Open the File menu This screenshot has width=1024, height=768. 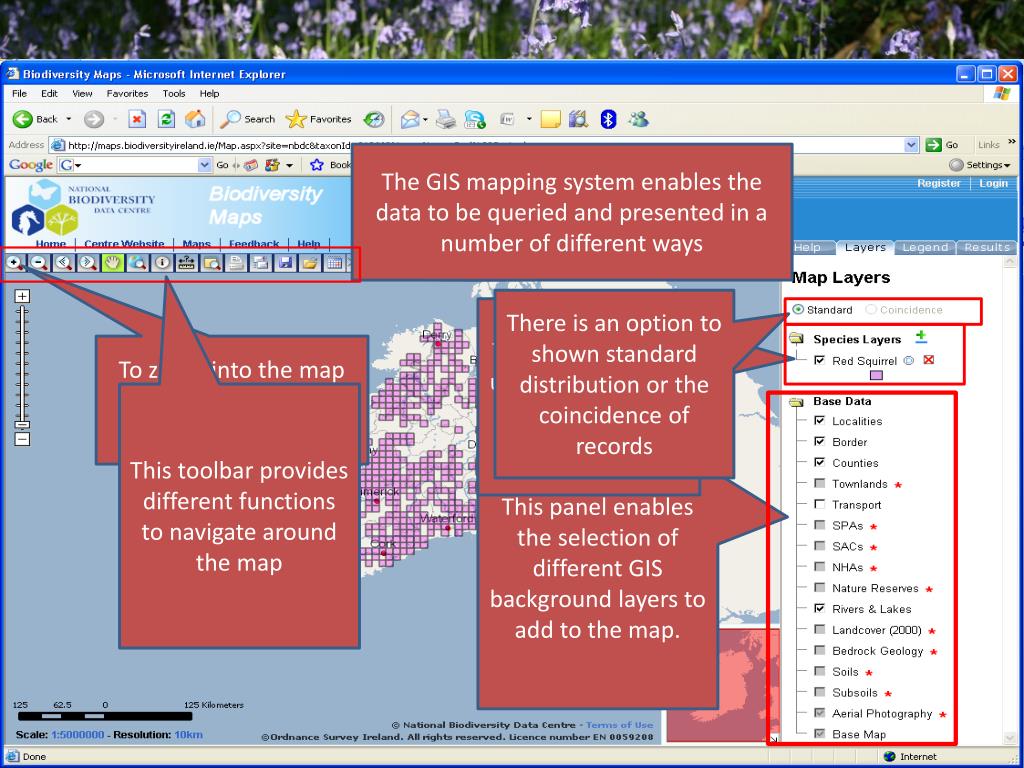[20, 93]
